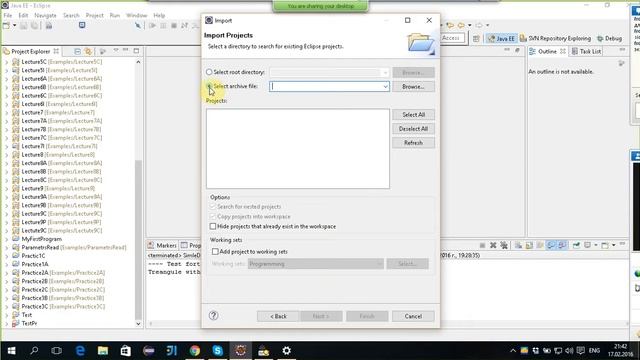
Task: Switch to SVN Repository Exploring perspective
Action: 555,38
